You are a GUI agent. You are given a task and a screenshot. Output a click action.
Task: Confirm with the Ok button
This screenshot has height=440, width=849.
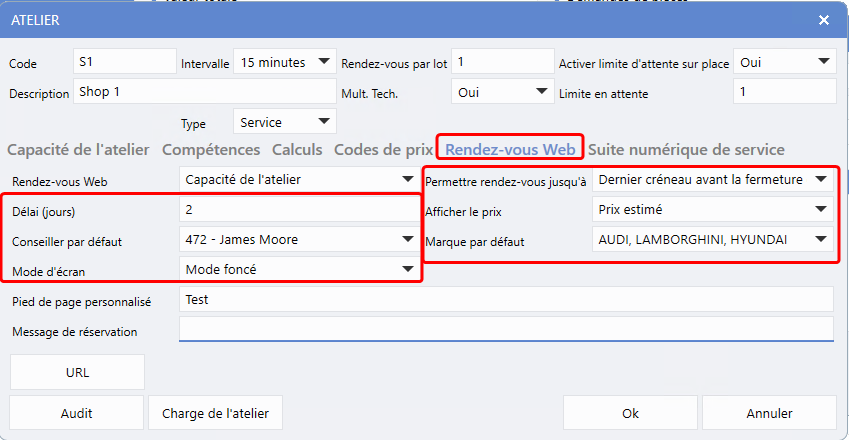pyautogui.click(x=630, y=413)
